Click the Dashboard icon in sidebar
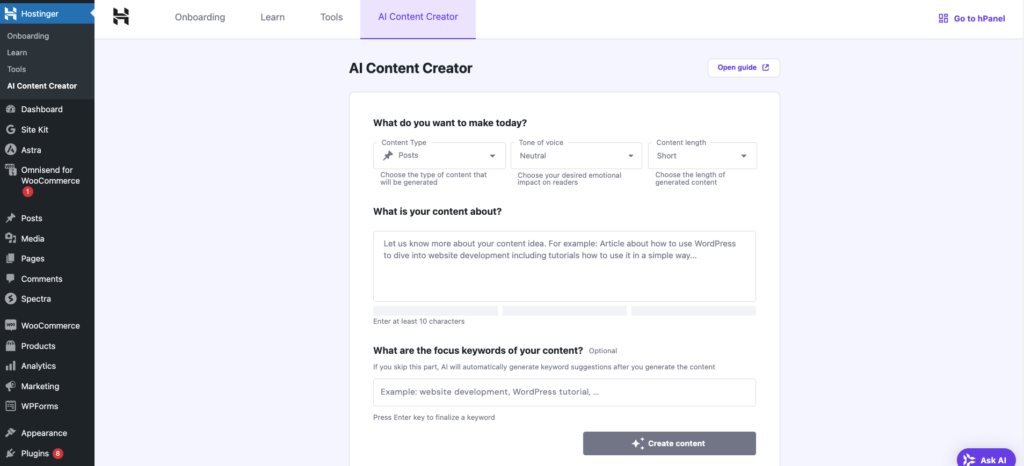This screenshot has height=466, width=1024. (10, 109)
